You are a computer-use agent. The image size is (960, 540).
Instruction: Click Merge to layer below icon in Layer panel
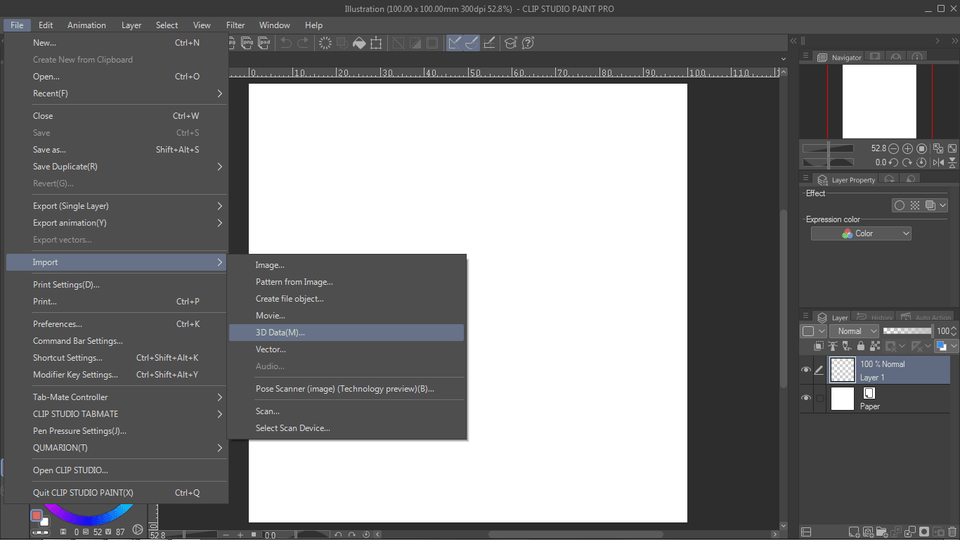910,531
